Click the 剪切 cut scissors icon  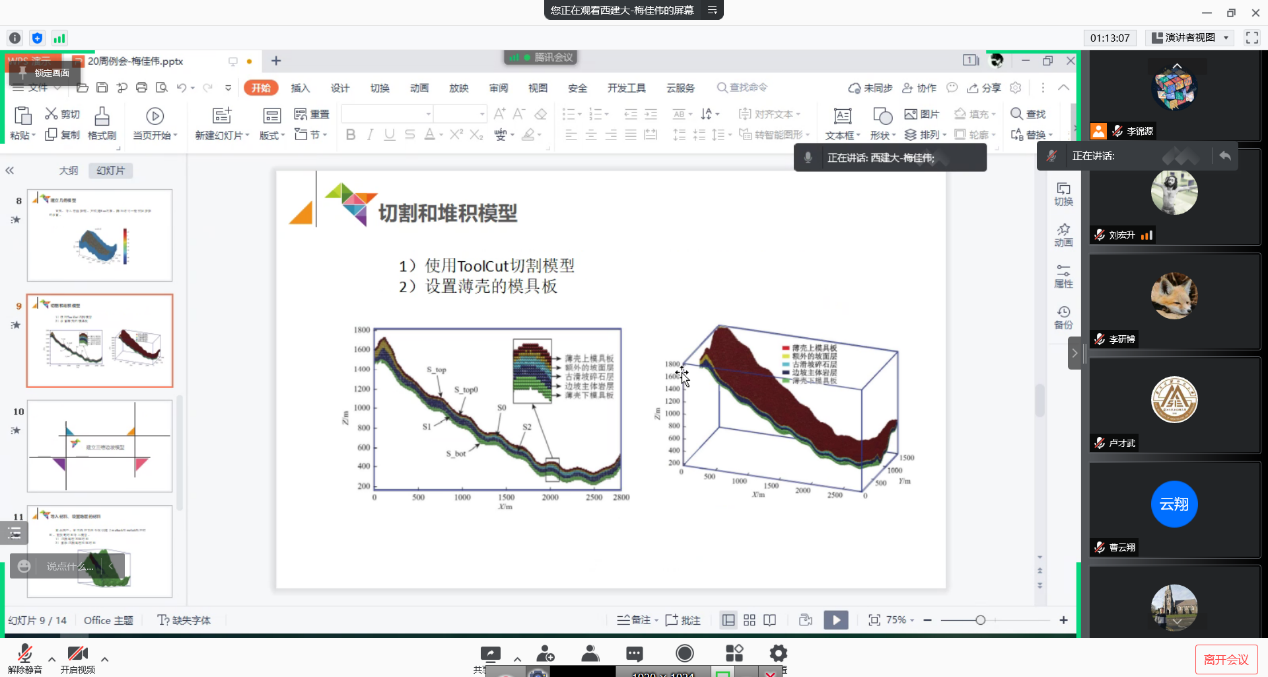pos(52,114)
